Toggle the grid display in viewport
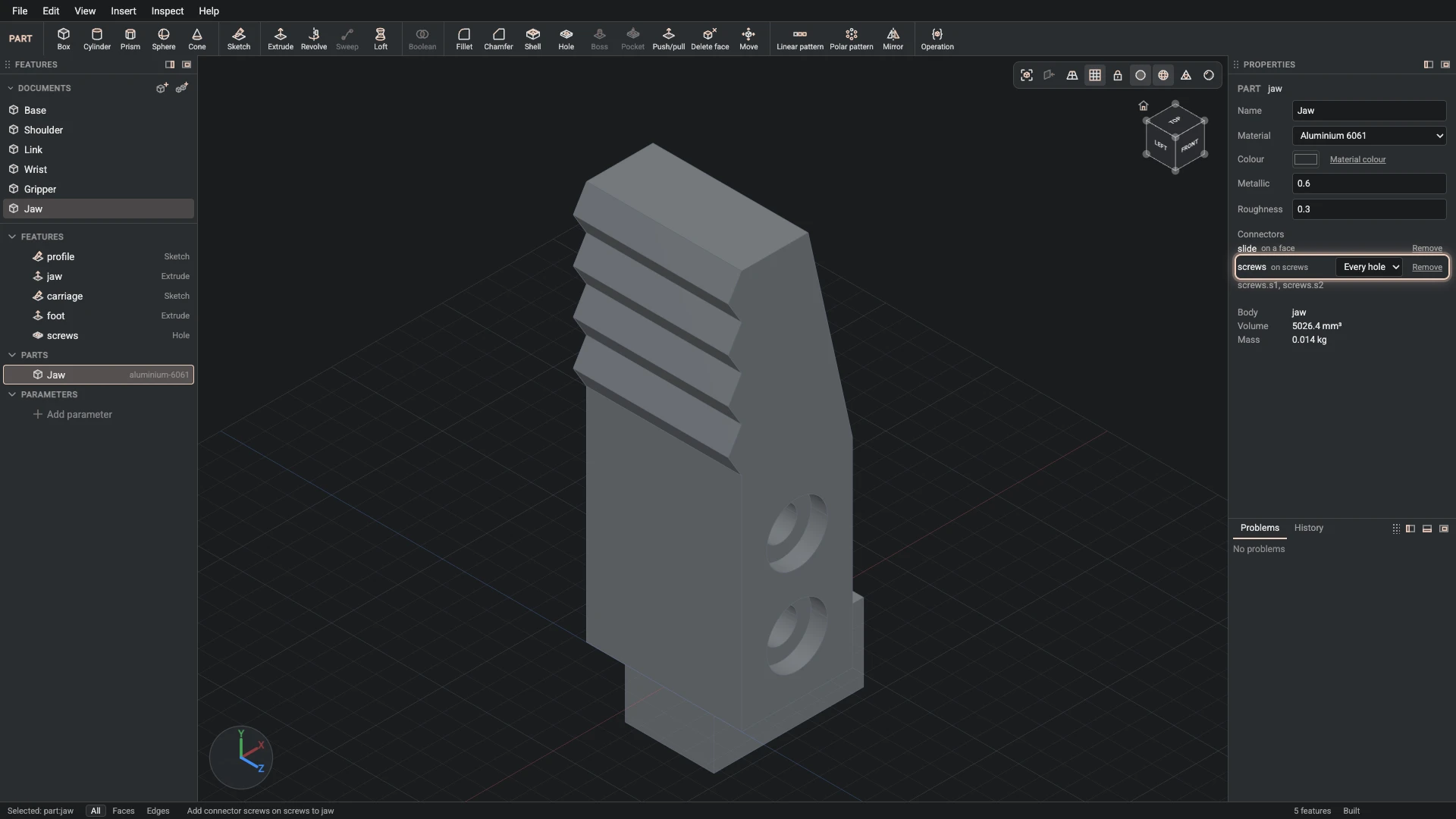This screenshot has width=1456, height=819. pos(1095,75)
